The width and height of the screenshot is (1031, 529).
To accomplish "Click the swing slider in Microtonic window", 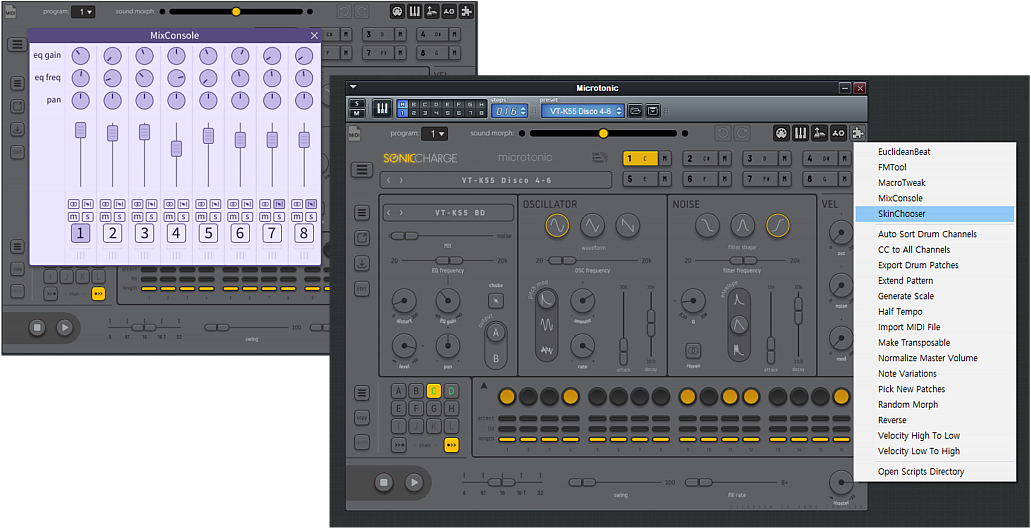I will pyautogui.click(x=613, y=482).
